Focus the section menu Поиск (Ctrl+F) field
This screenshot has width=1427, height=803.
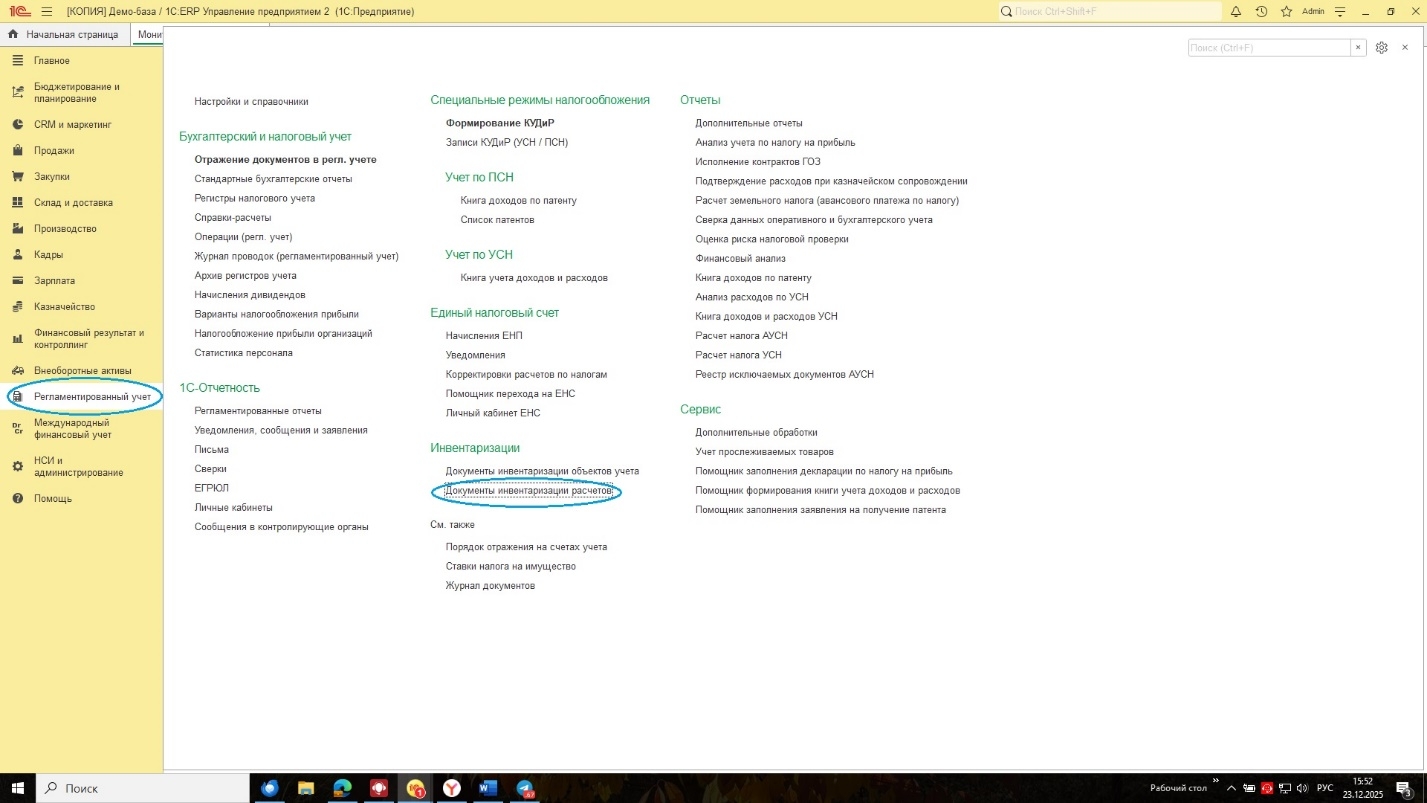coord(1268,48)
